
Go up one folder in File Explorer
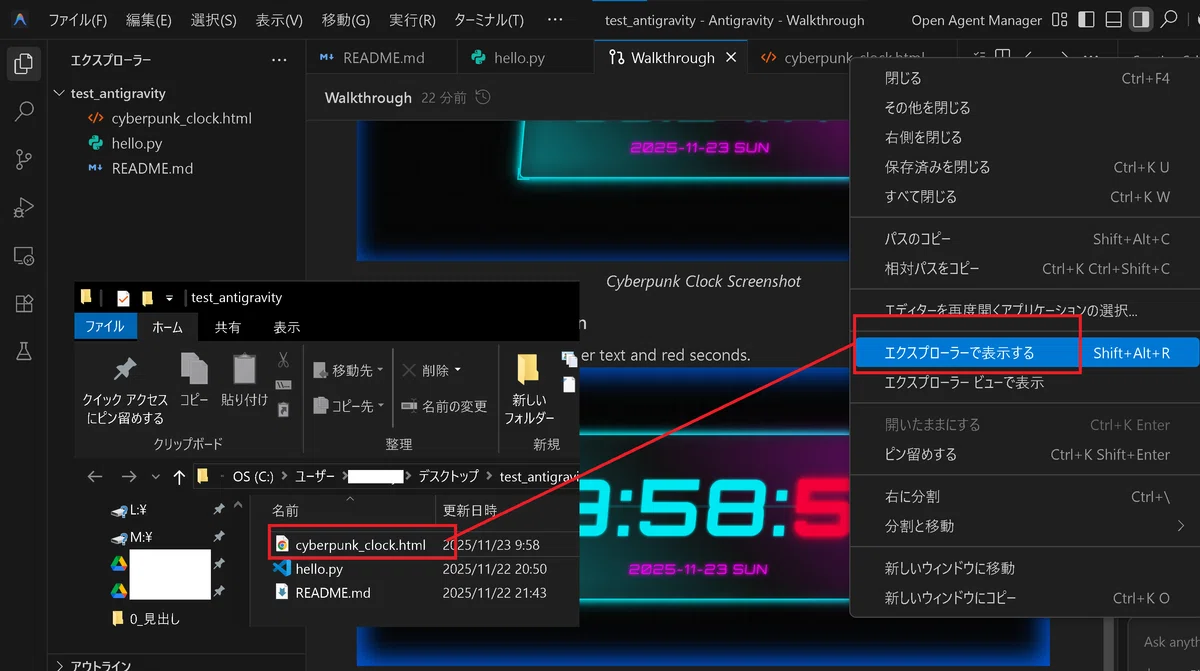click(179, 477)
